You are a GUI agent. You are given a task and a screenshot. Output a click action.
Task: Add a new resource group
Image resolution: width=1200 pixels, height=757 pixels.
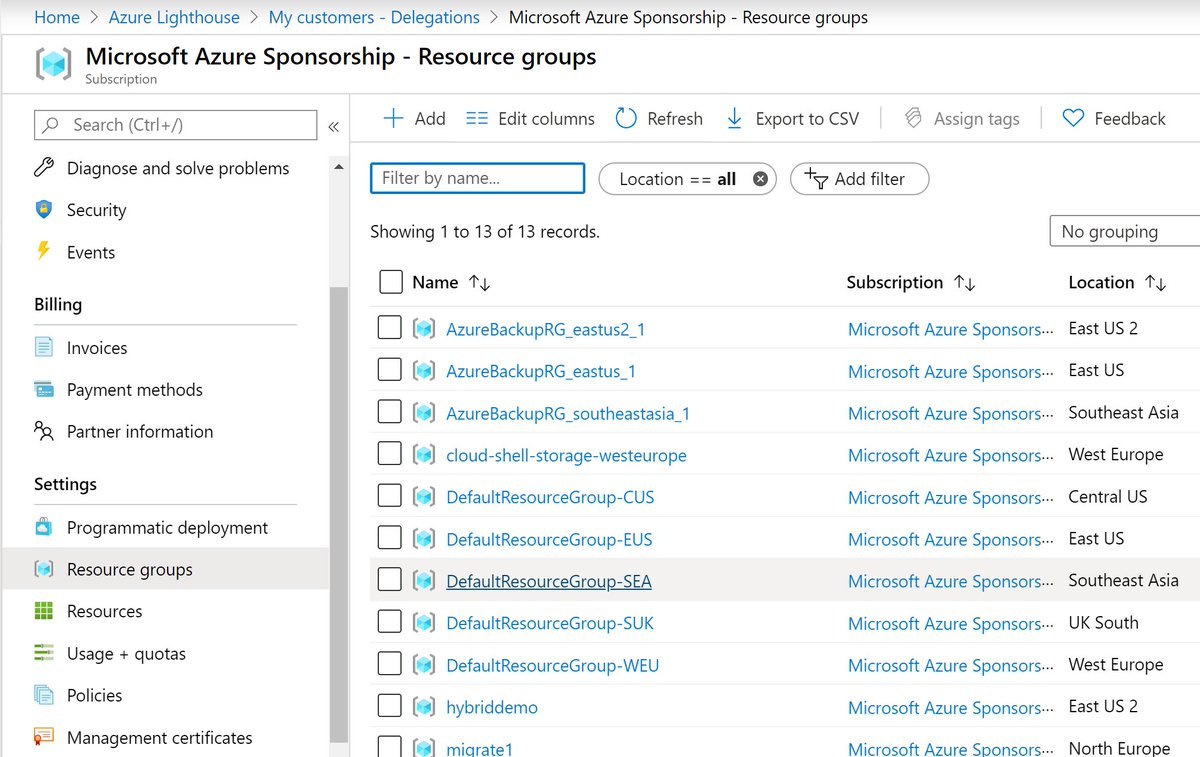pyautogui.click(x=415, y=118)
